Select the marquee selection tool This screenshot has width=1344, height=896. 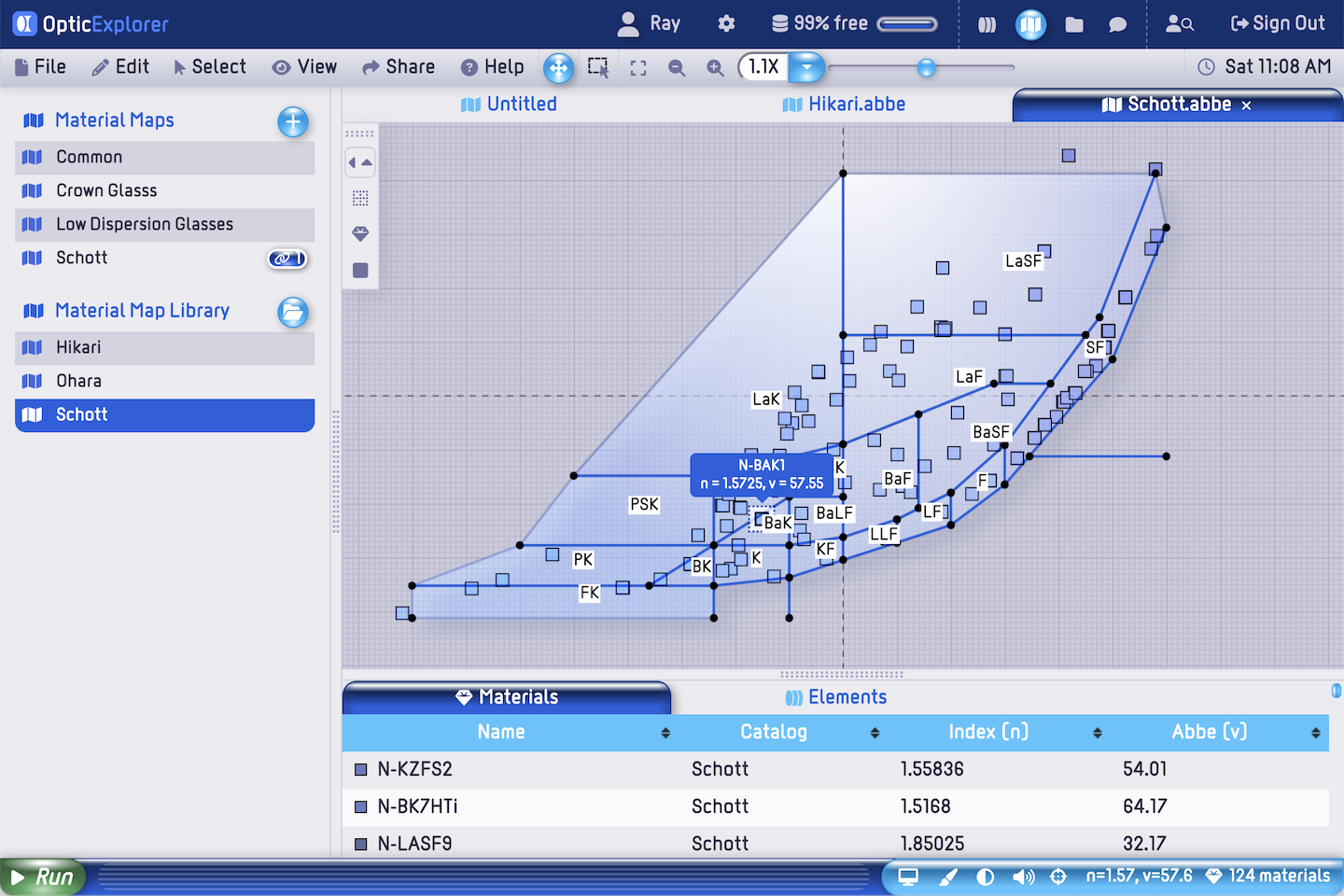[598, 67]
